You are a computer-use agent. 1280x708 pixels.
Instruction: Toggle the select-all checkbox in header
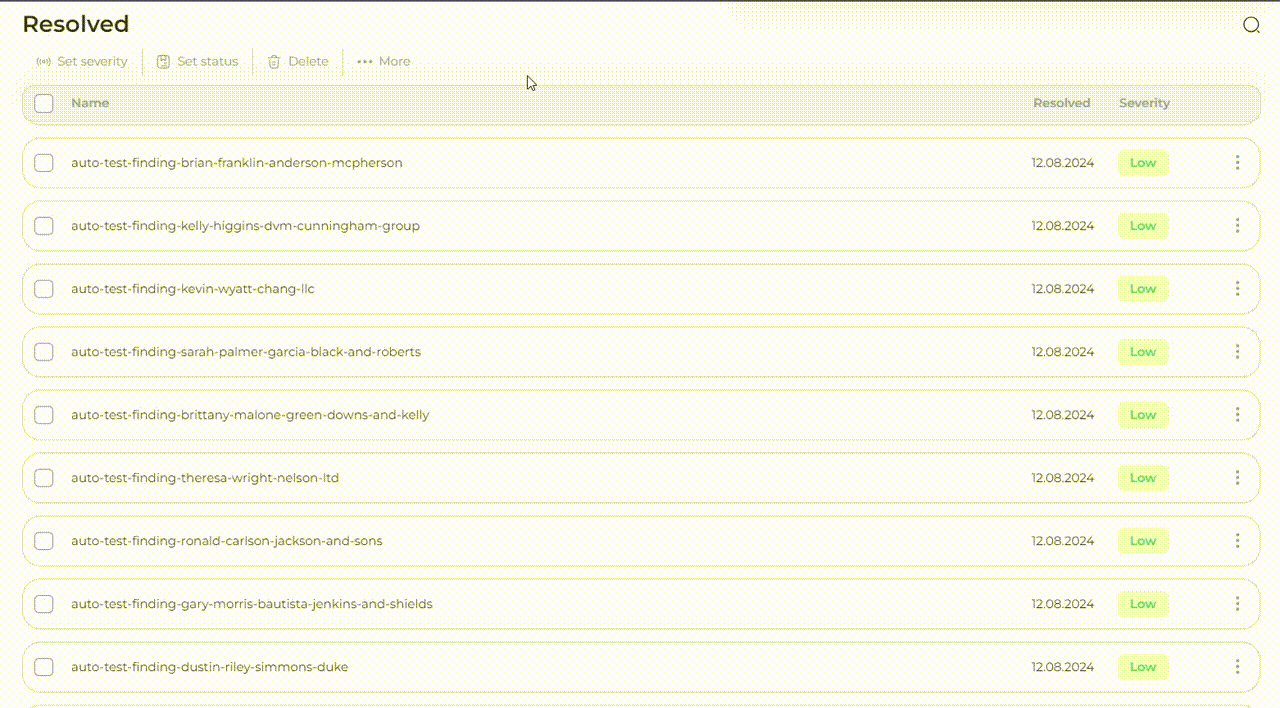pyautogui.click(x=44, y=103)
